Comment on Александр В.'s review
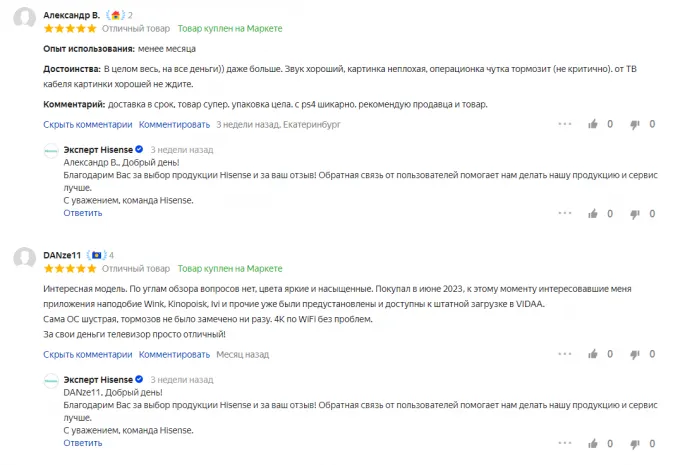680x465 pixels. pos(174,125)
